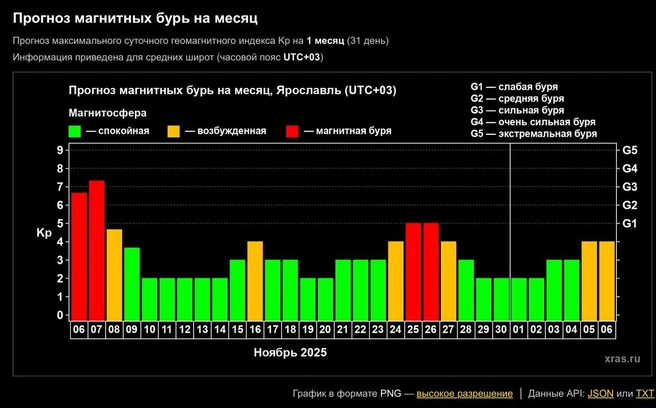Click the date label 20 on the axis
Screen dimensions: 656x408
tap(325, 330)
